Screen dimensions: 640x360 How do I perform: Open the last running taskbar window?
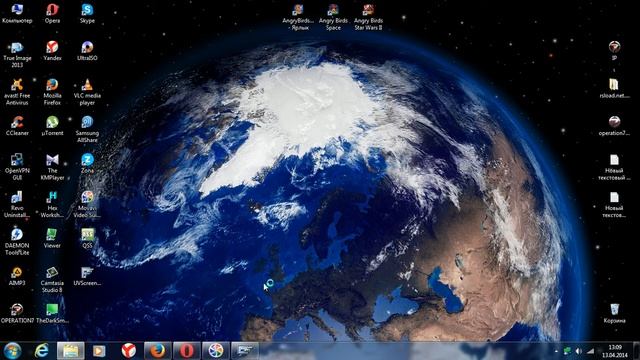(x=244, y=351)
